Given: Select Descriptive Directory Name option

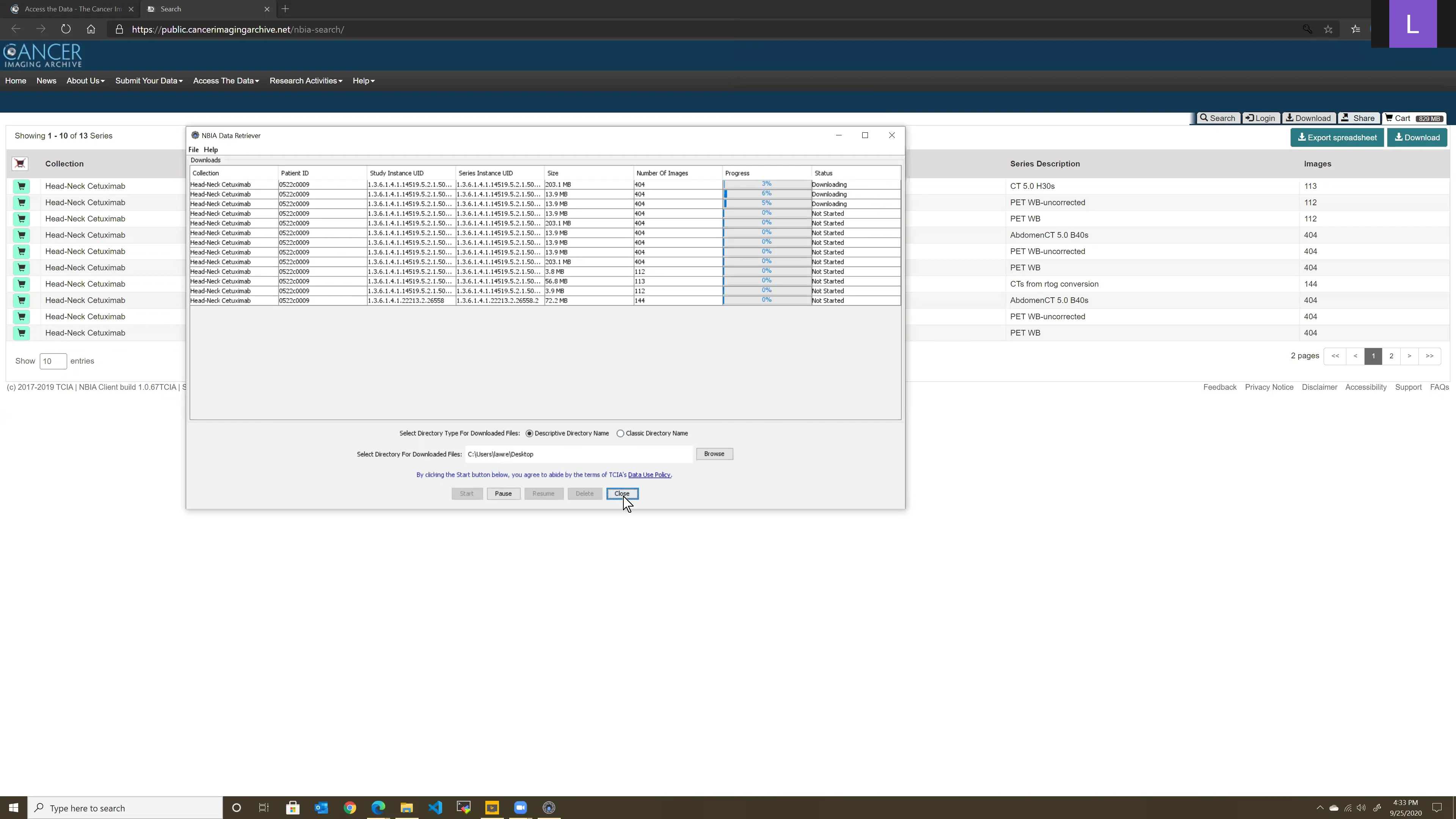Looking at the screenshot, I should coord(529,433).
